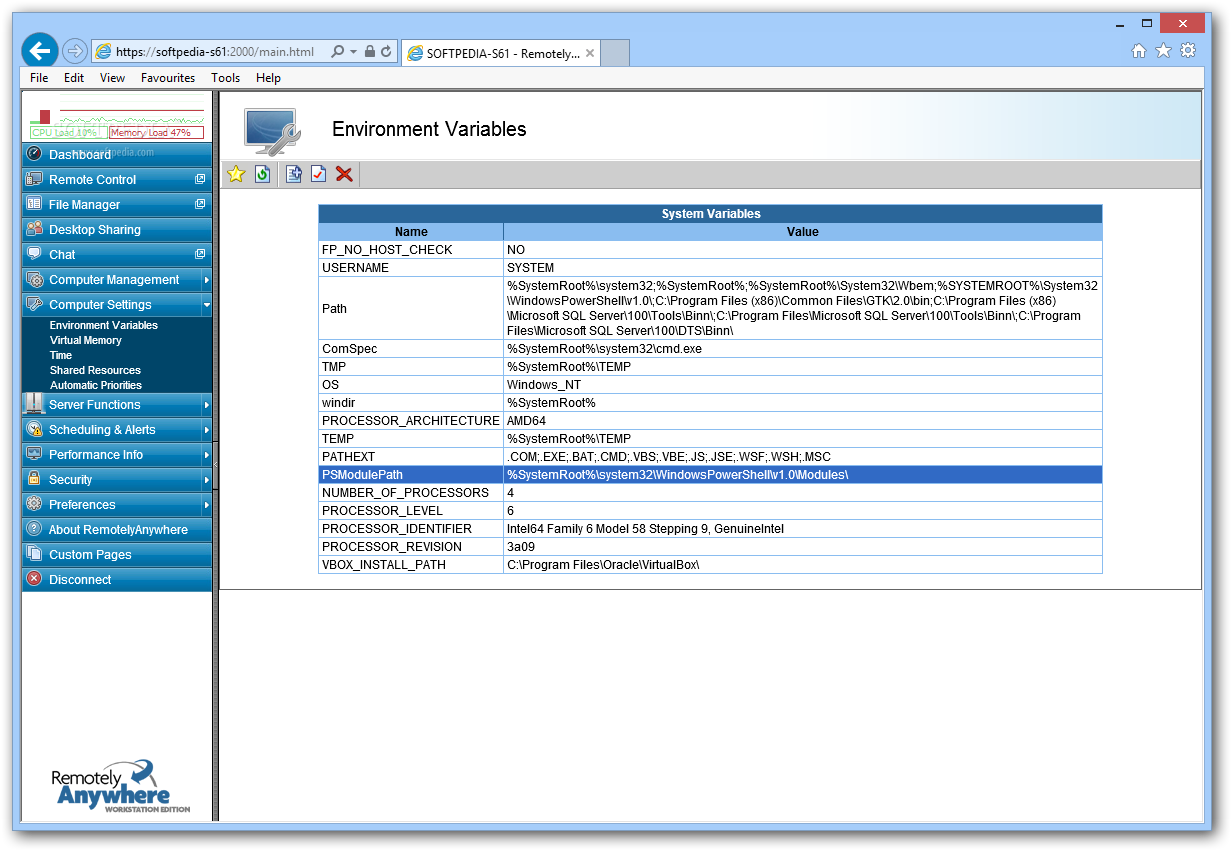Expand the Preferences submenu arrow
Image resolution: width=1232 pixels, height=851 pixels.
[x=206, y=505]
